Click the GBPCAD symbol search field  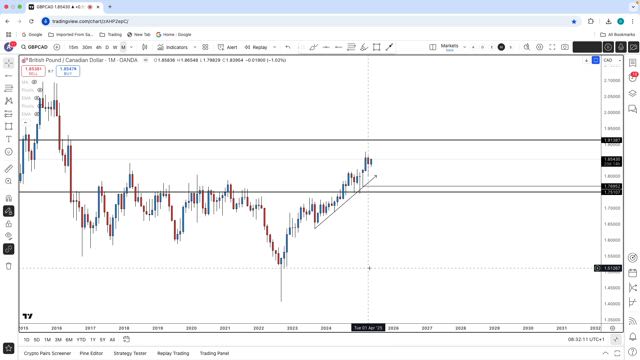coord(34,47)
